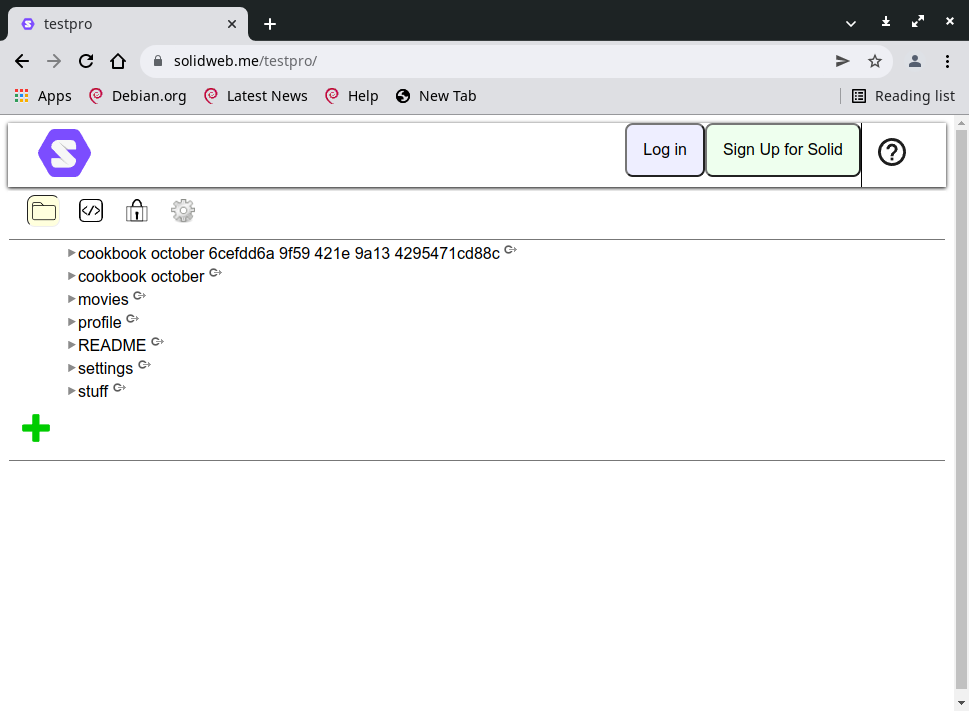Expand the profile folder triangle

pos(71,322)
